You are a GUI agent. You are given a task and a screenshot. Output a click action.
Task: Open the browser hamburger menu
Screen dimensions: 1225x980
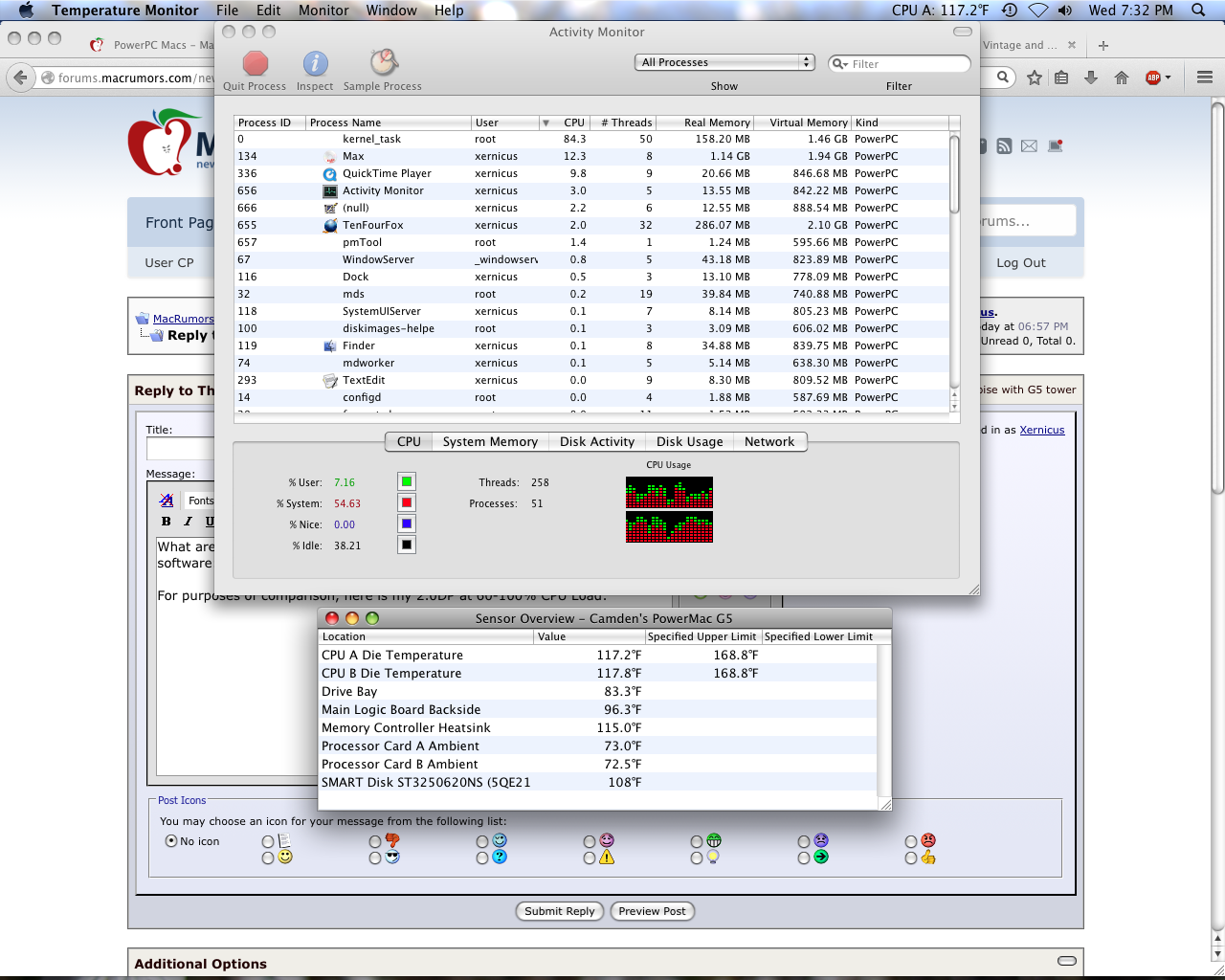coord(1205,78)
